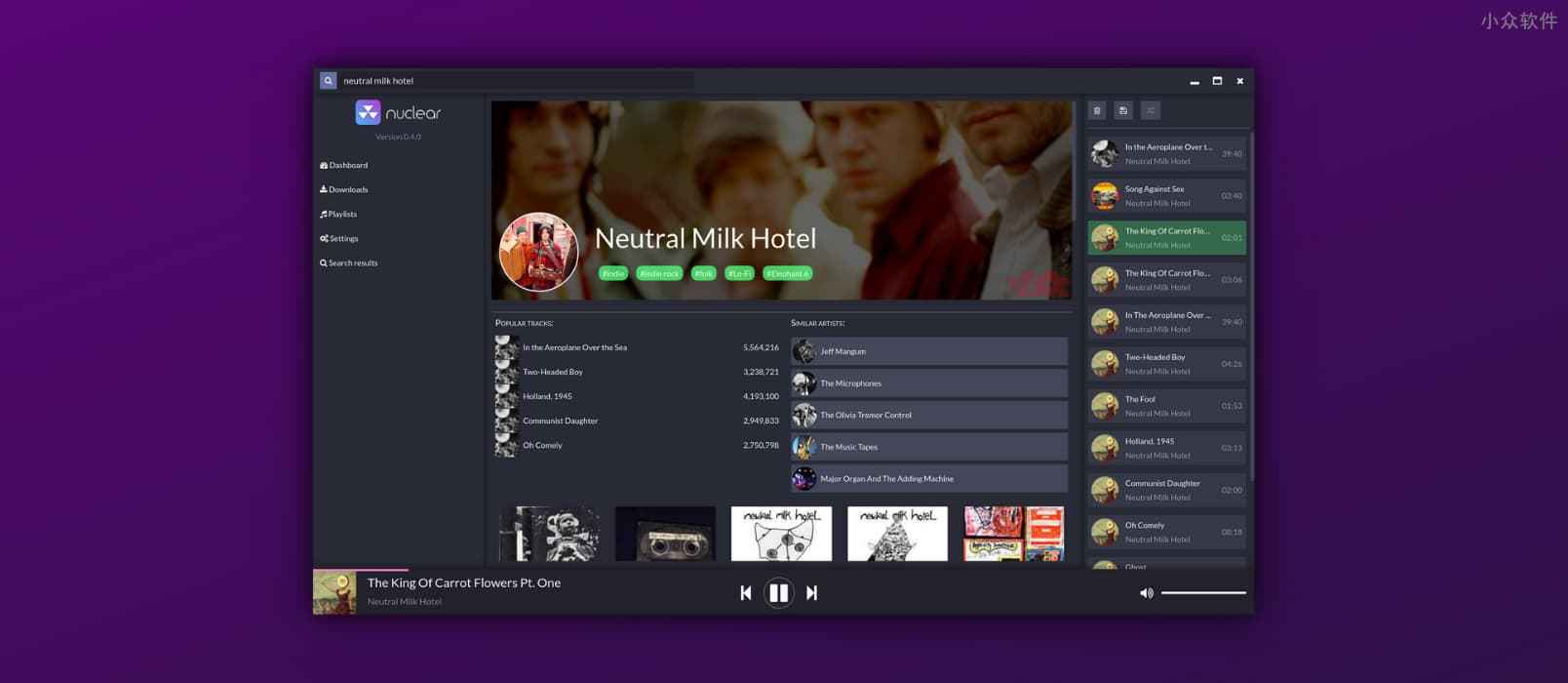Open Playlists from the sidebar
The height and width of the screenshot is (683, 1568).
point(342,215)
